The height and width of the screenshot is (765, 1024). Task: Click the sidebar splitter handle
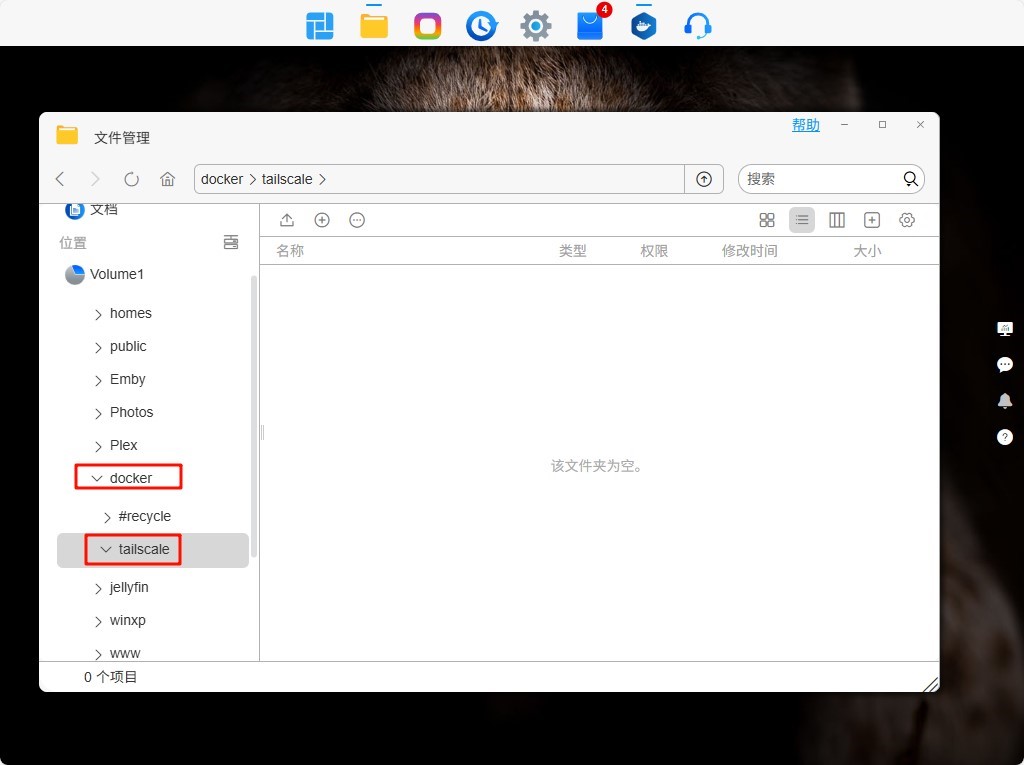point(262,432)
